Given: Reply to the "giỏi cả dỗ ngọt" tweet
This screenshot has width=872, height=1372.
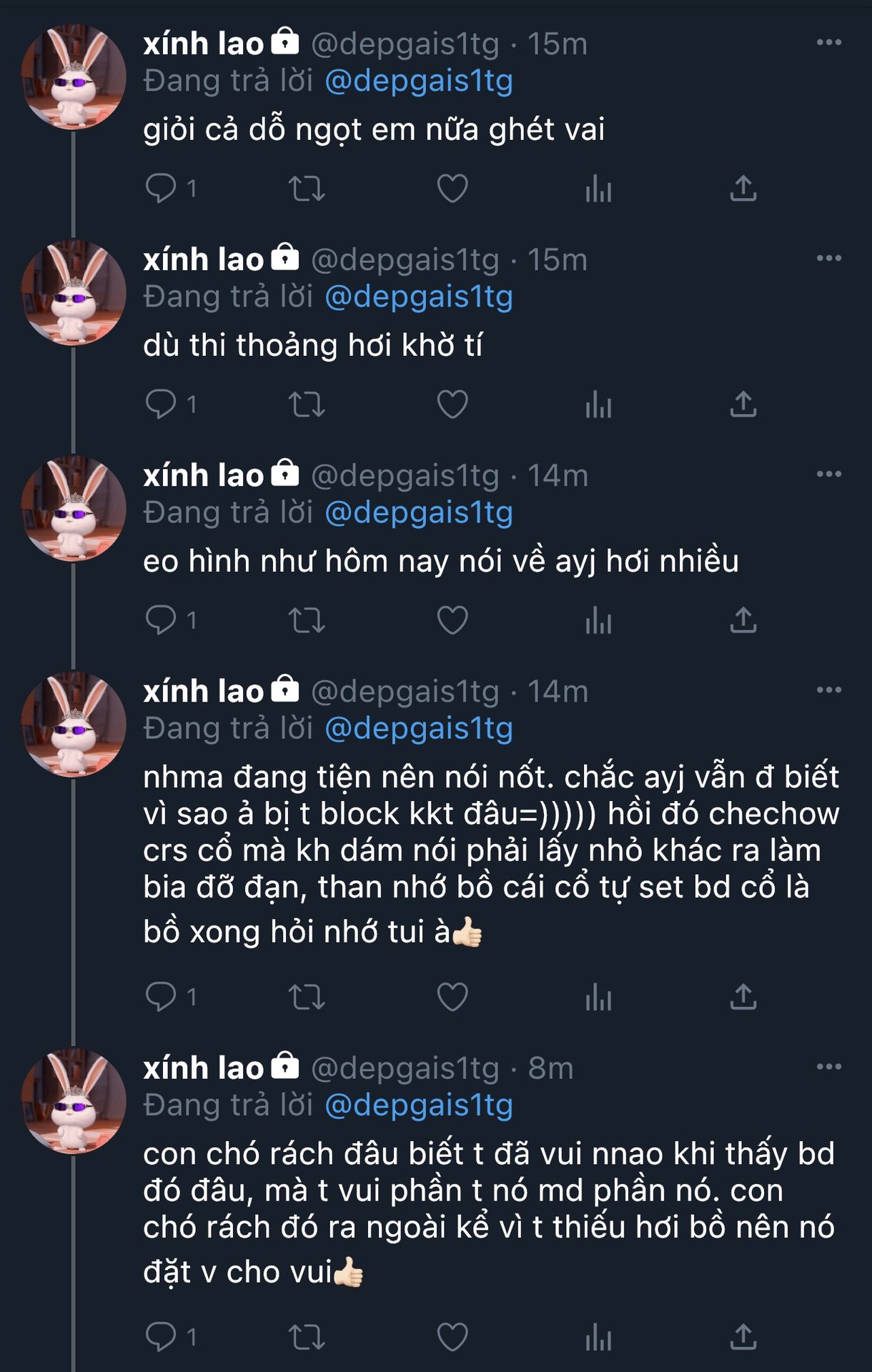Looking at the screenshot, I should (162, 189).
